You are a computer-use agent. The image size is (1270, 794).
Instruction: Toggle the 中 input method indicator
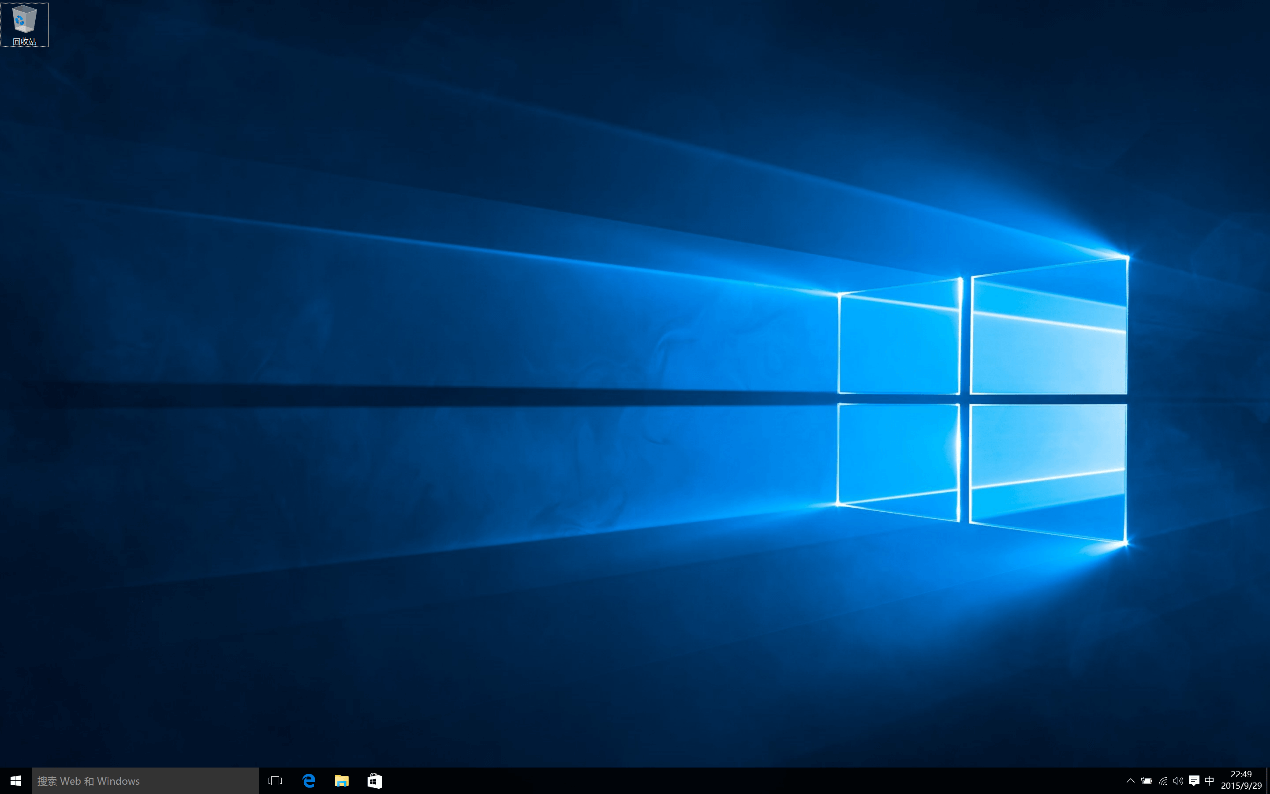pyautogui.click(x=1210, y=781)
